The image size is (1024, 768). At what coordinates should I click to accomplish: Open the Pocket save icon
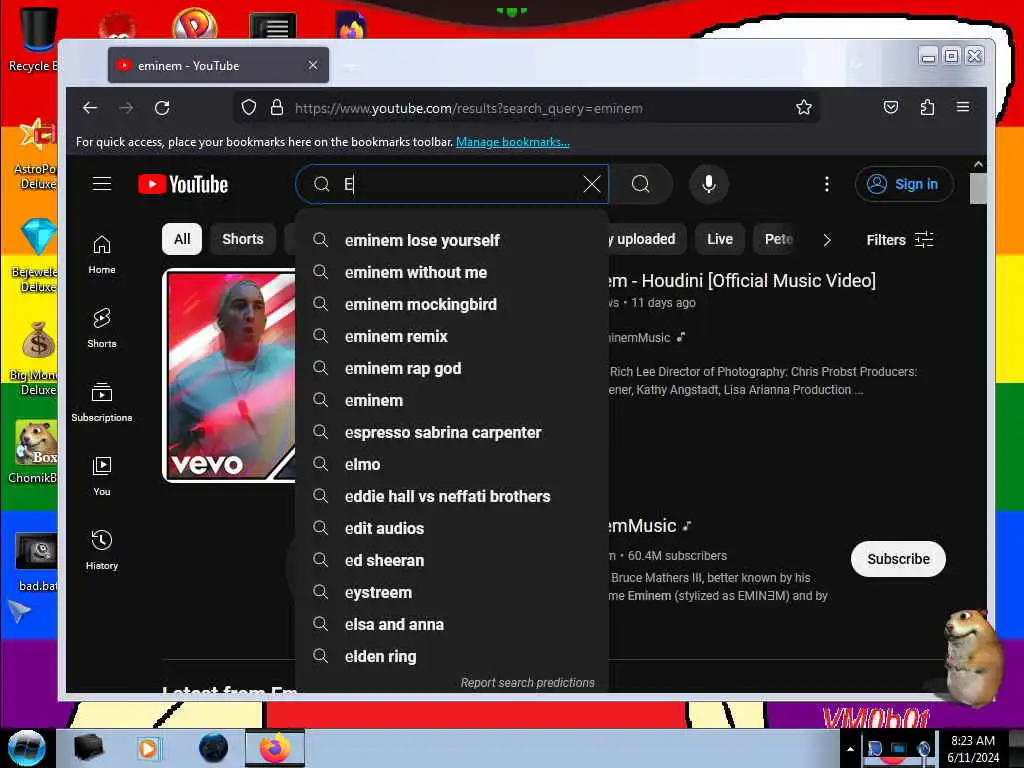pyautogui.click(x=891, y=107)
